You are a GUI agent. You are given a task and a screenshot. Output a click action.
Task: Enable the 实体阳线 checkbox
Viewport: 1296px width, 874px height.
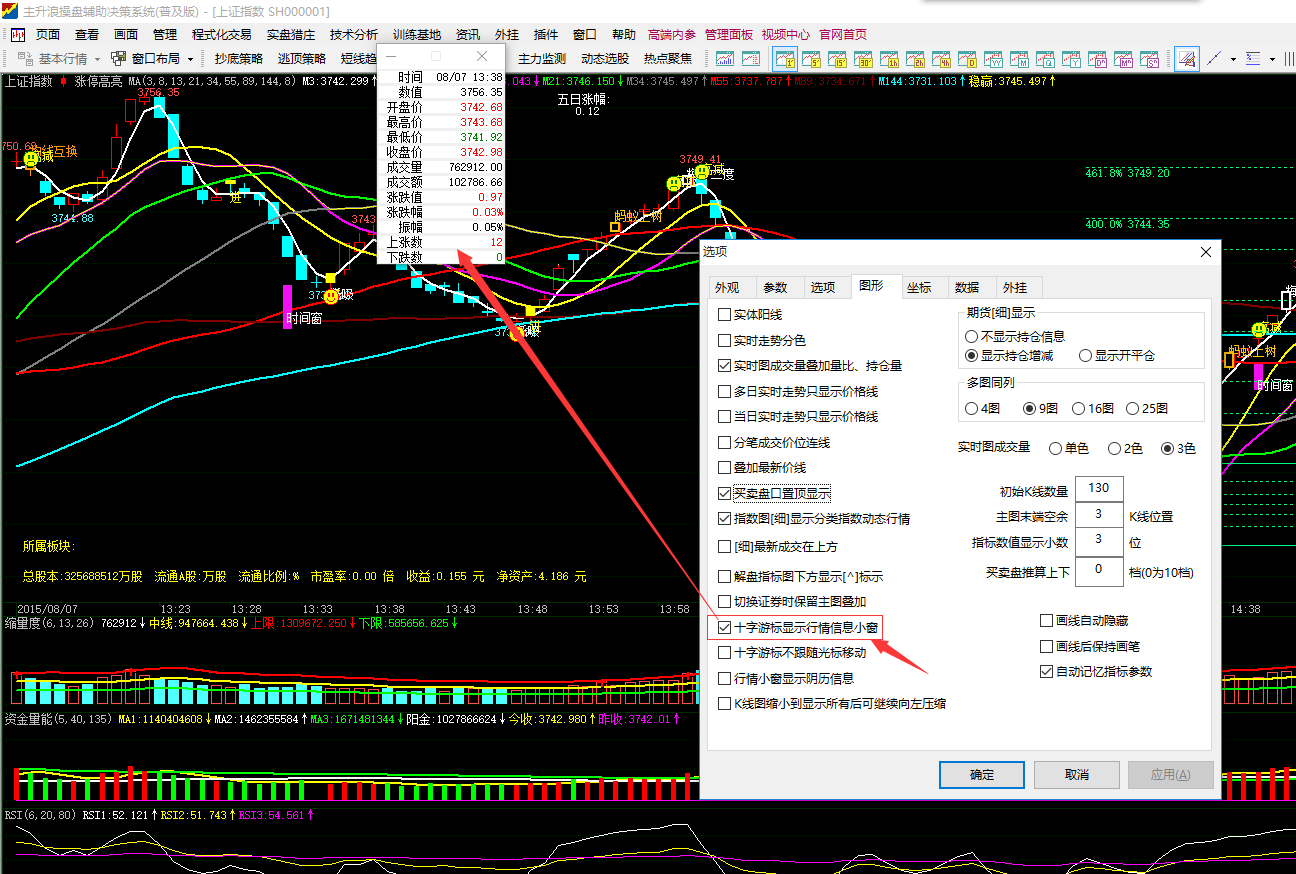(x=723, y=315)
